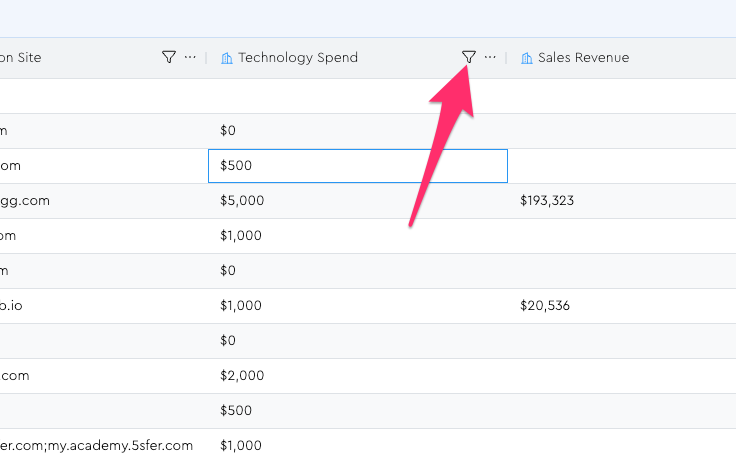Sort by Technology Spend column header
Image resolution: width=736 pixels, height=463 pixels.
[298, 58]
